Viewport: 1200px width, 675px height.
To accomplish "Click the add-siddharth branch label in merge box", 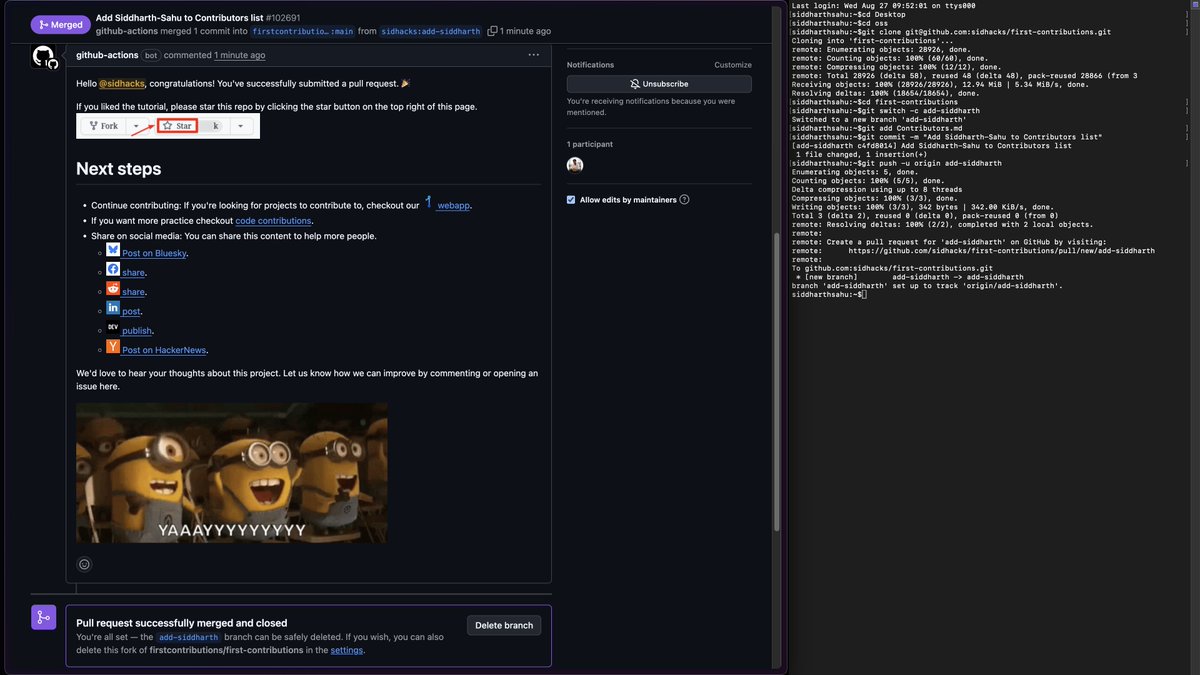I will [x=190, y=637].
